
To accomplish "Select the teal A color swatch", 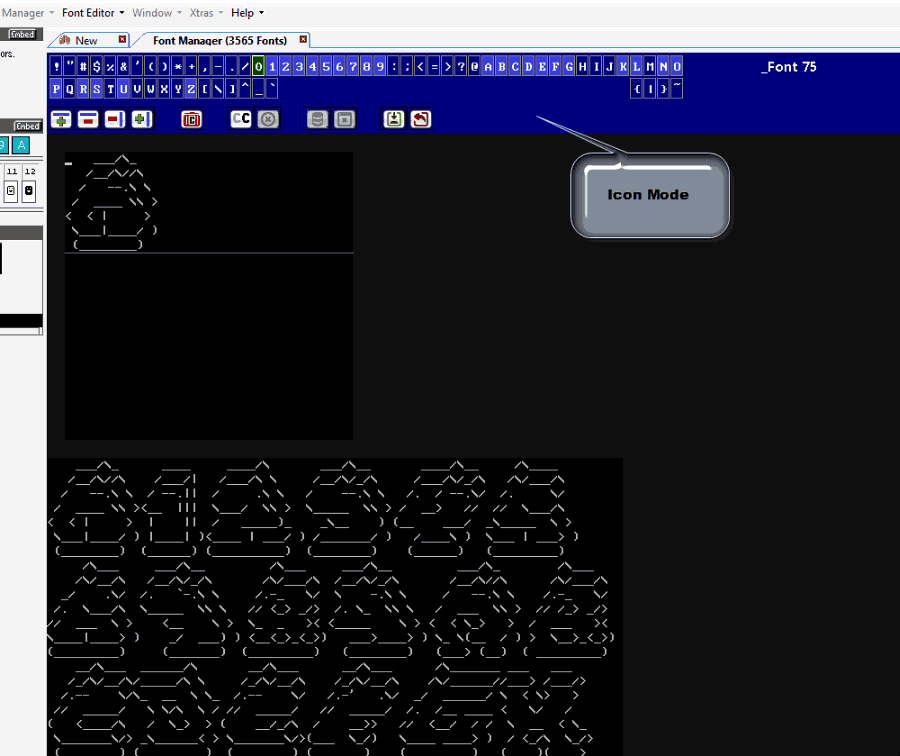I will [x=21, y=145].
